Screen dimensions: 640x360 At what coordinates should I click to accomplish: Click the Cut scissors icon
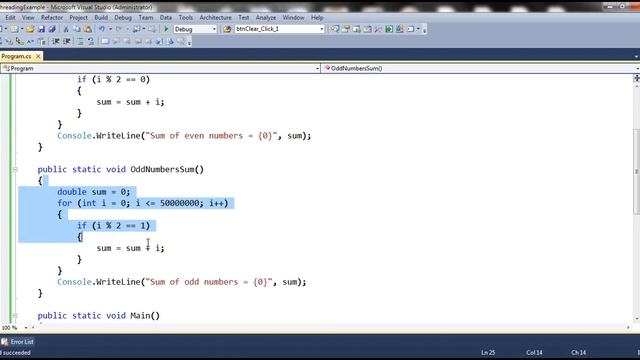point(66,29)
